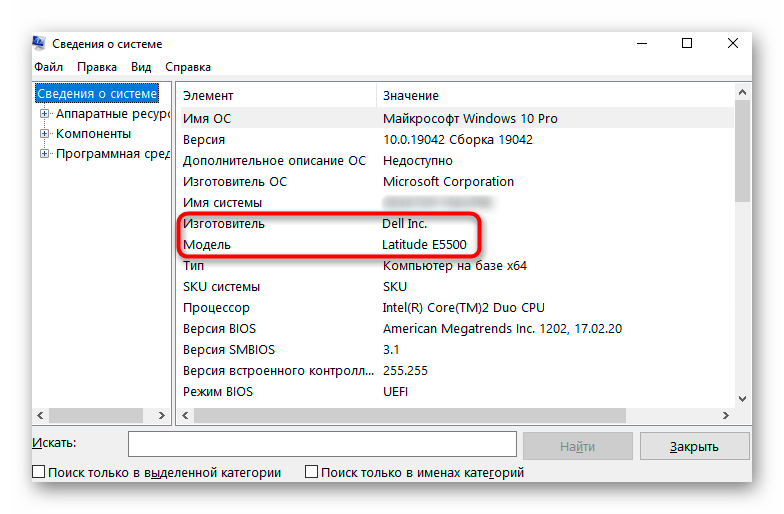Click the Найти button
Viewport: 784px width, 514px height.
pos(578,446)
